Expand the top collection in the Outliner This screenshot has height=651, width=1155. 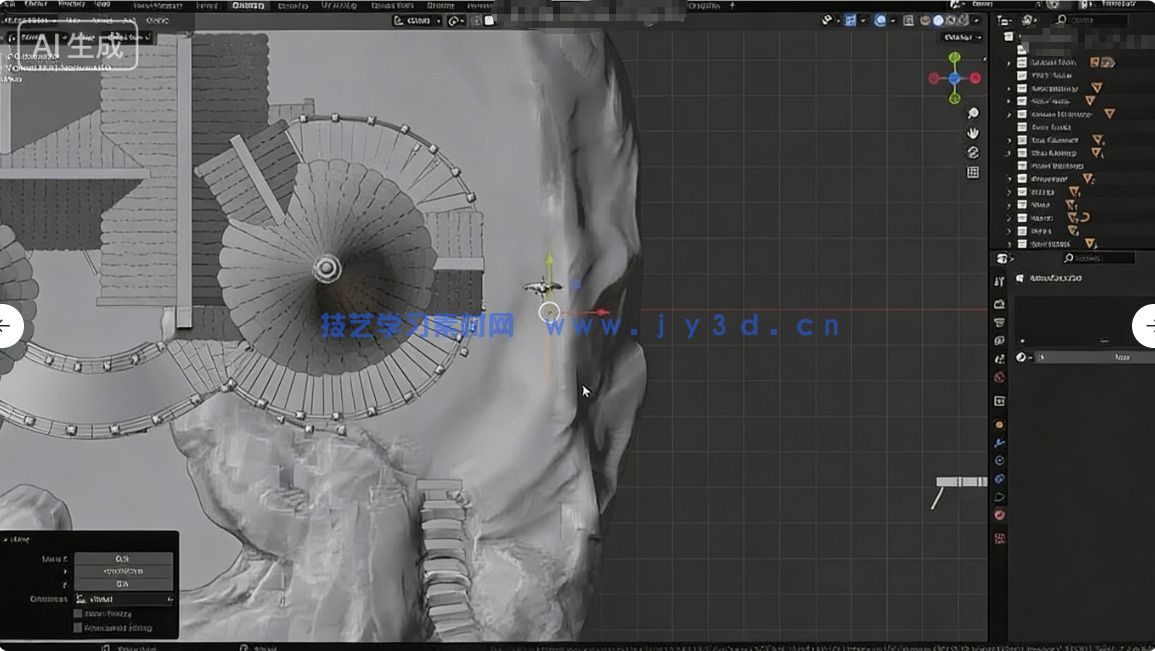[1006, 61]
